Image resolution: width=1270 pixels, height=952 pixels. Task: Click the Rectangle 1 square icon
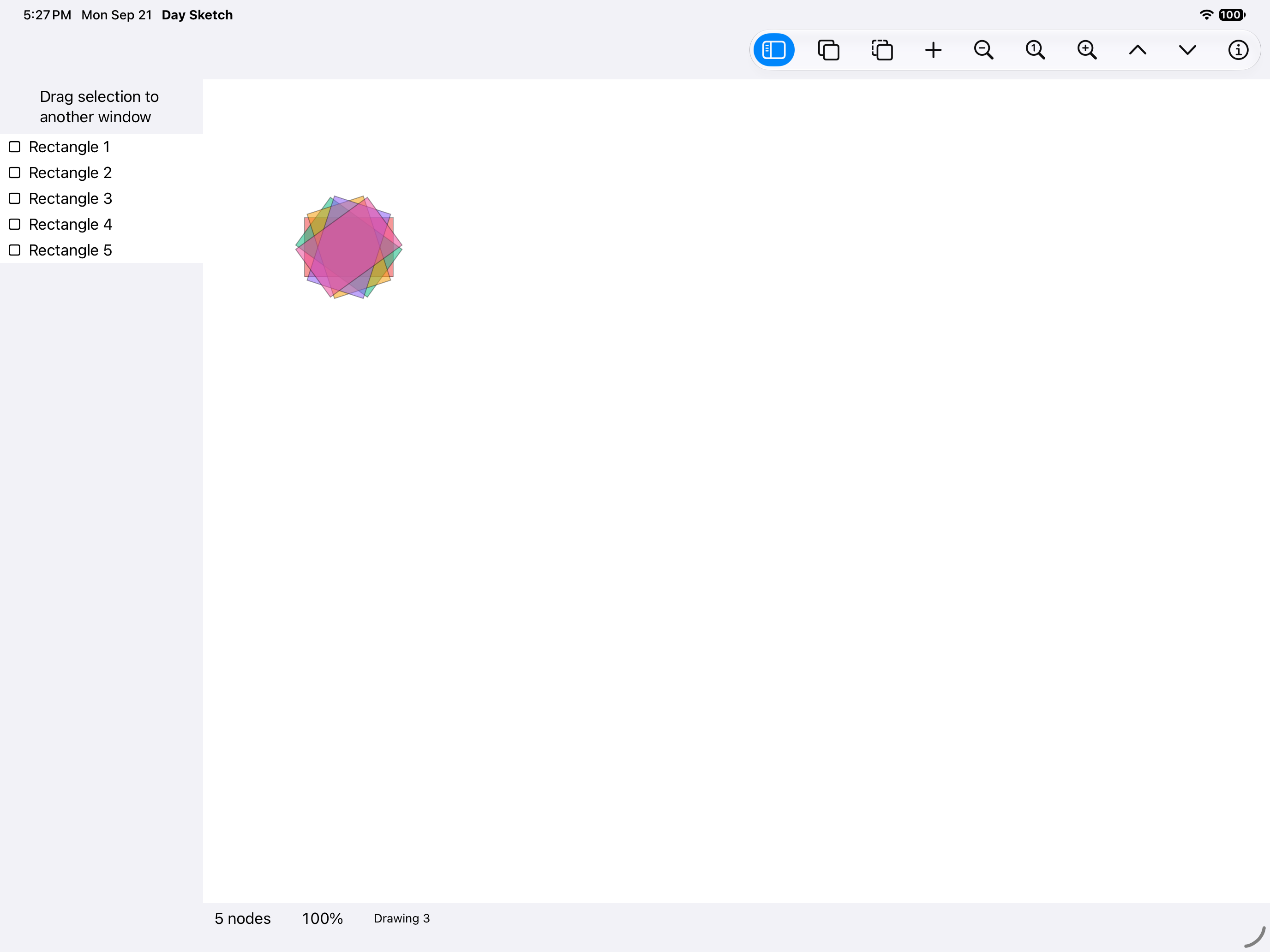click(15, 147)
